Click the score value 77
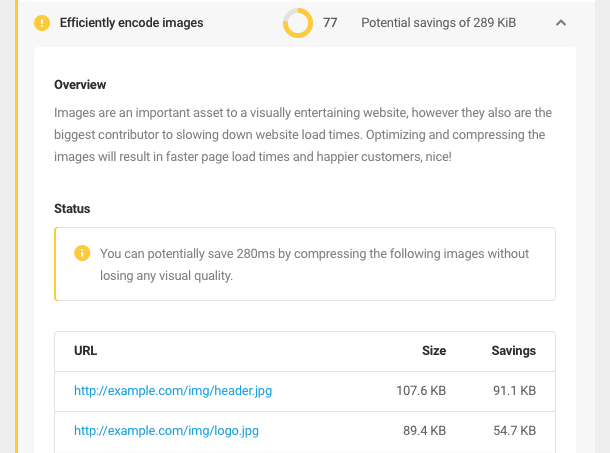Screen dimensions: 610x453 (x=330, y=23)
